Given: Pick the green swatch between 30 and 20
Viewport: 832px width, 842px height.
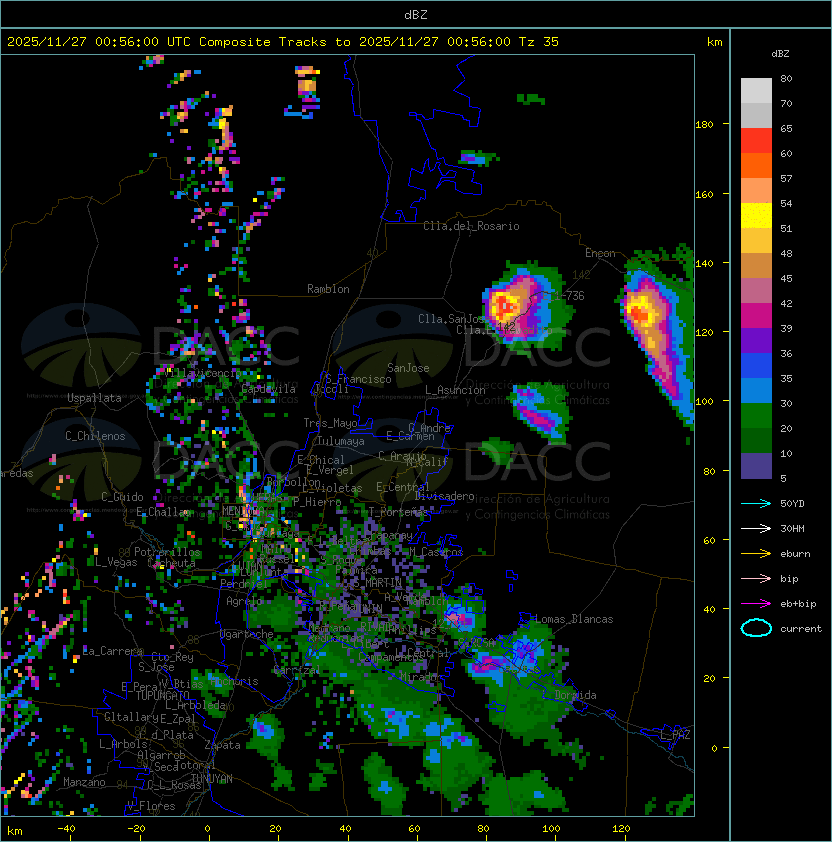Looking at the screenshot, I should point(756,416).
